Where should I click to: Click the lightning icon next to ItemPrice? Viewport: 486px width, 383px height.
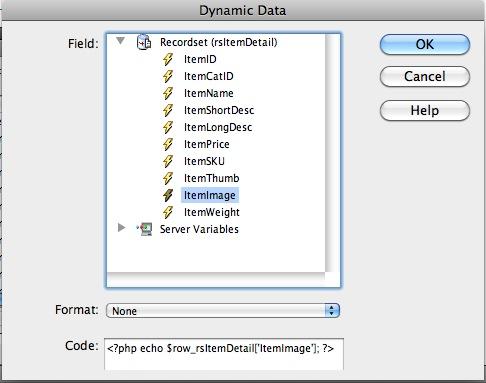point(168,144)
